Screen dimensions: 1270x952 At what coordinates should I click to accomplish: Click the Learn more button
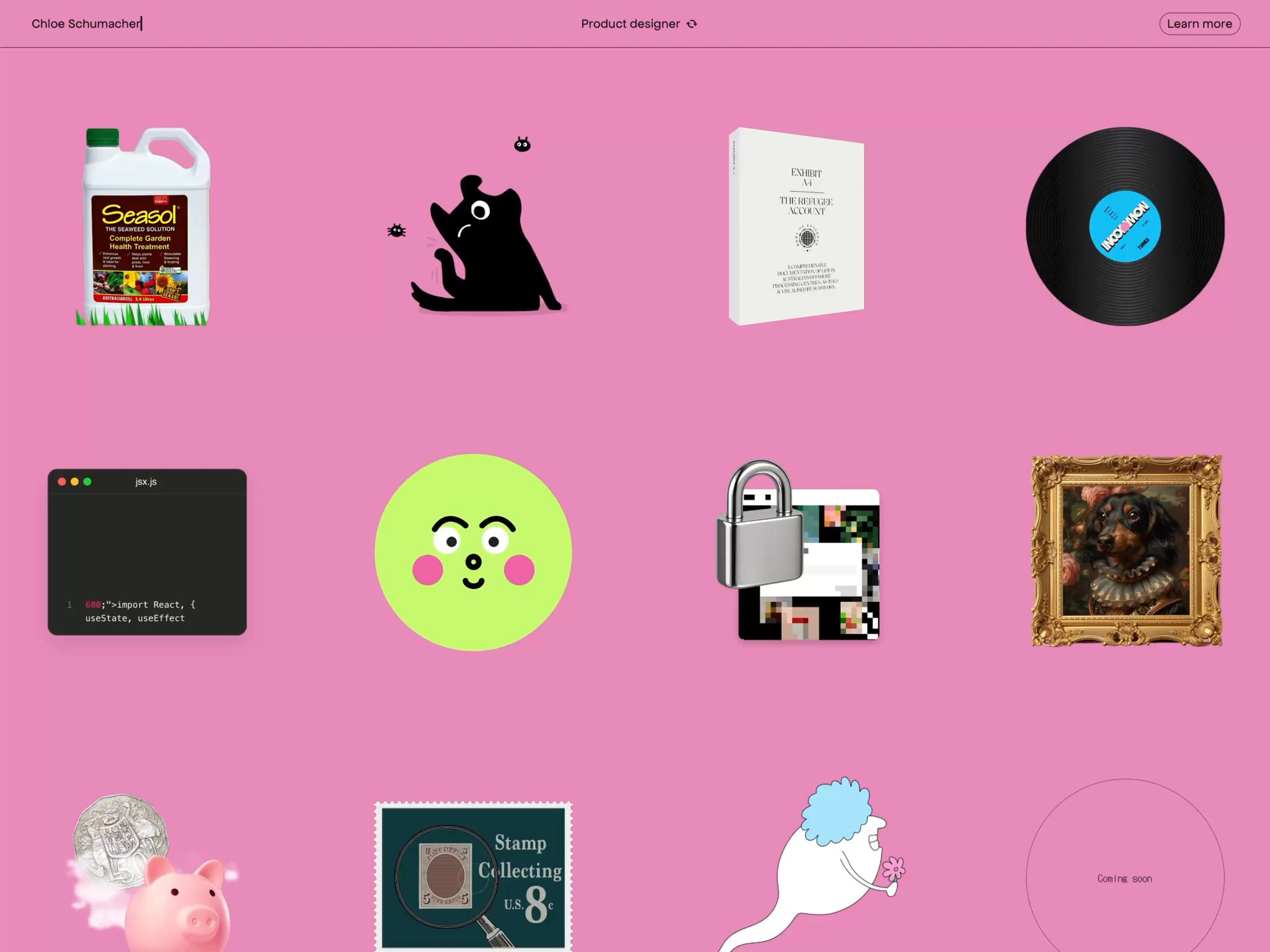click(1199, 24)
